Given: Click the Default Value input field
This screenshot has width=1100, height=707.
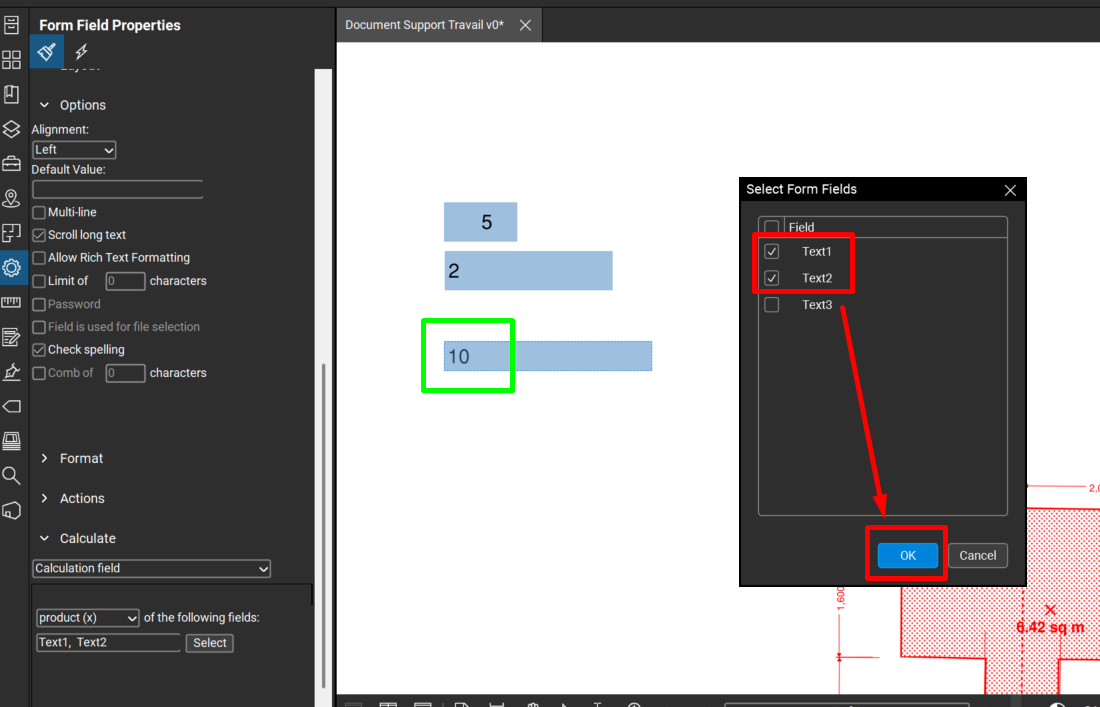Looking at the screenshot, I should click(117, 190).
